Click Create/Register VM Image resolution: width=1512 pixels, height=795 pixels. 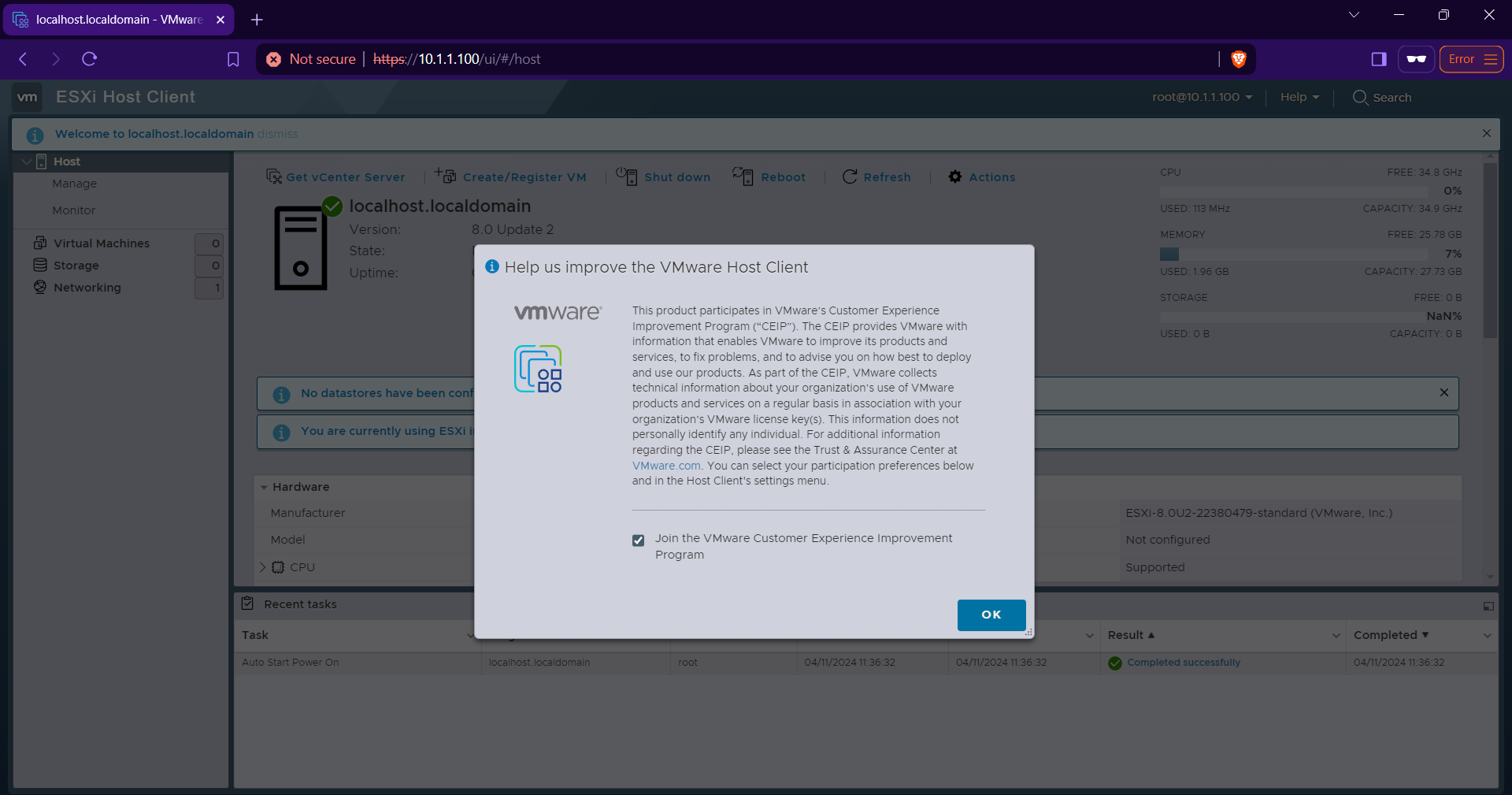click(511, 177)
